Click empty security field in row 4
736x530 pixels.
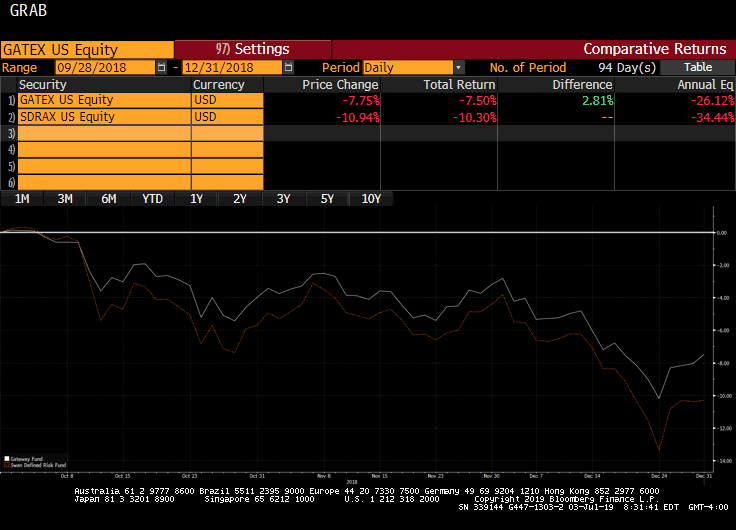(104, 150)
